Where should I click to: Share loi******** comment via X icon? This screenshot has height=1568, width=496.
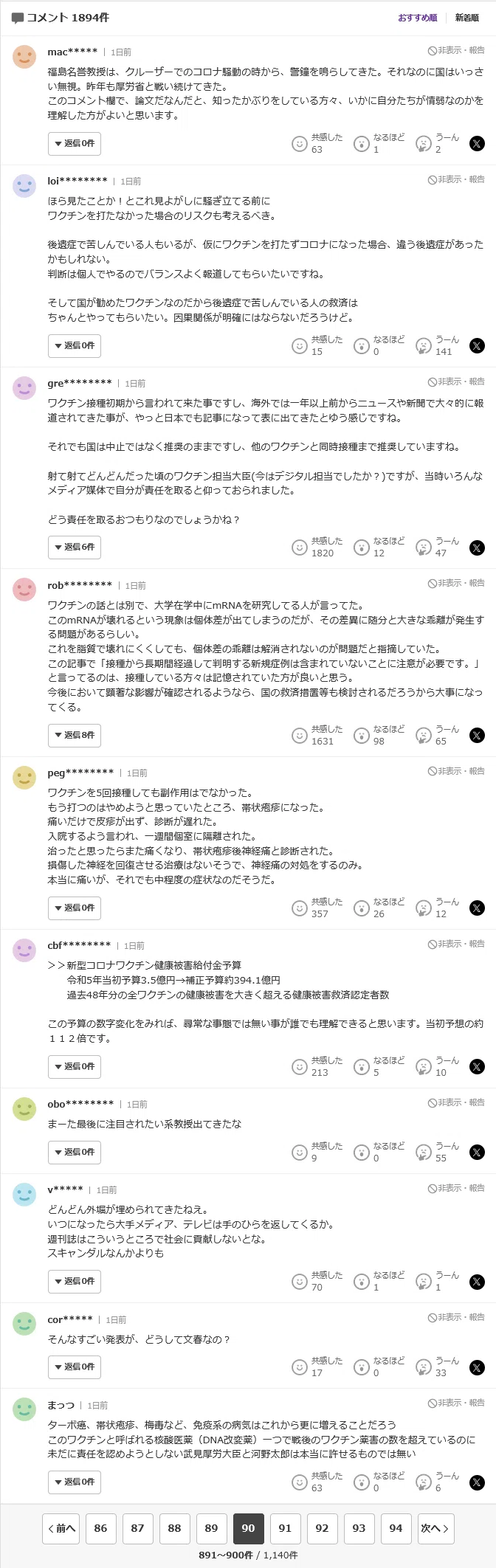pyautogui.click(x=478, y=345)
